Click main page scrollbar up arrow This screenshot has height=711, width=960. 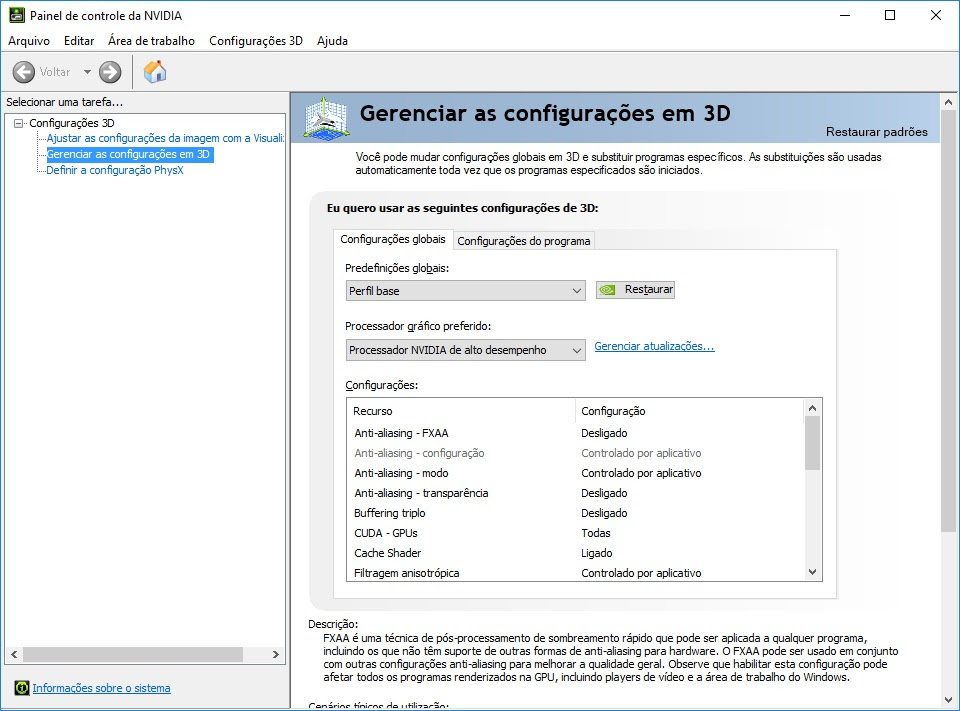(x=948, y=102)
